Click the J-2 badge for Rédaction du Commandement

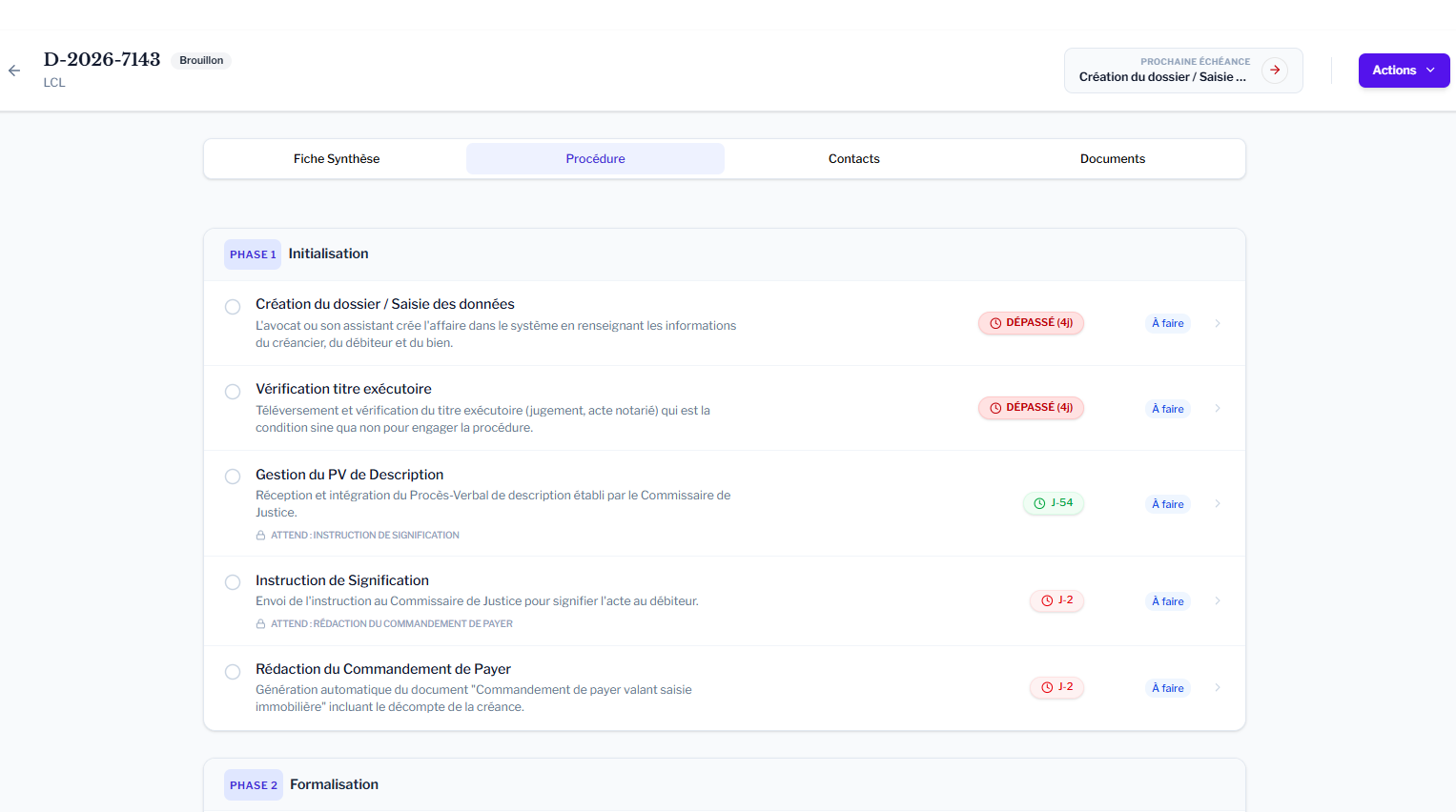[x=1056, y=687]
